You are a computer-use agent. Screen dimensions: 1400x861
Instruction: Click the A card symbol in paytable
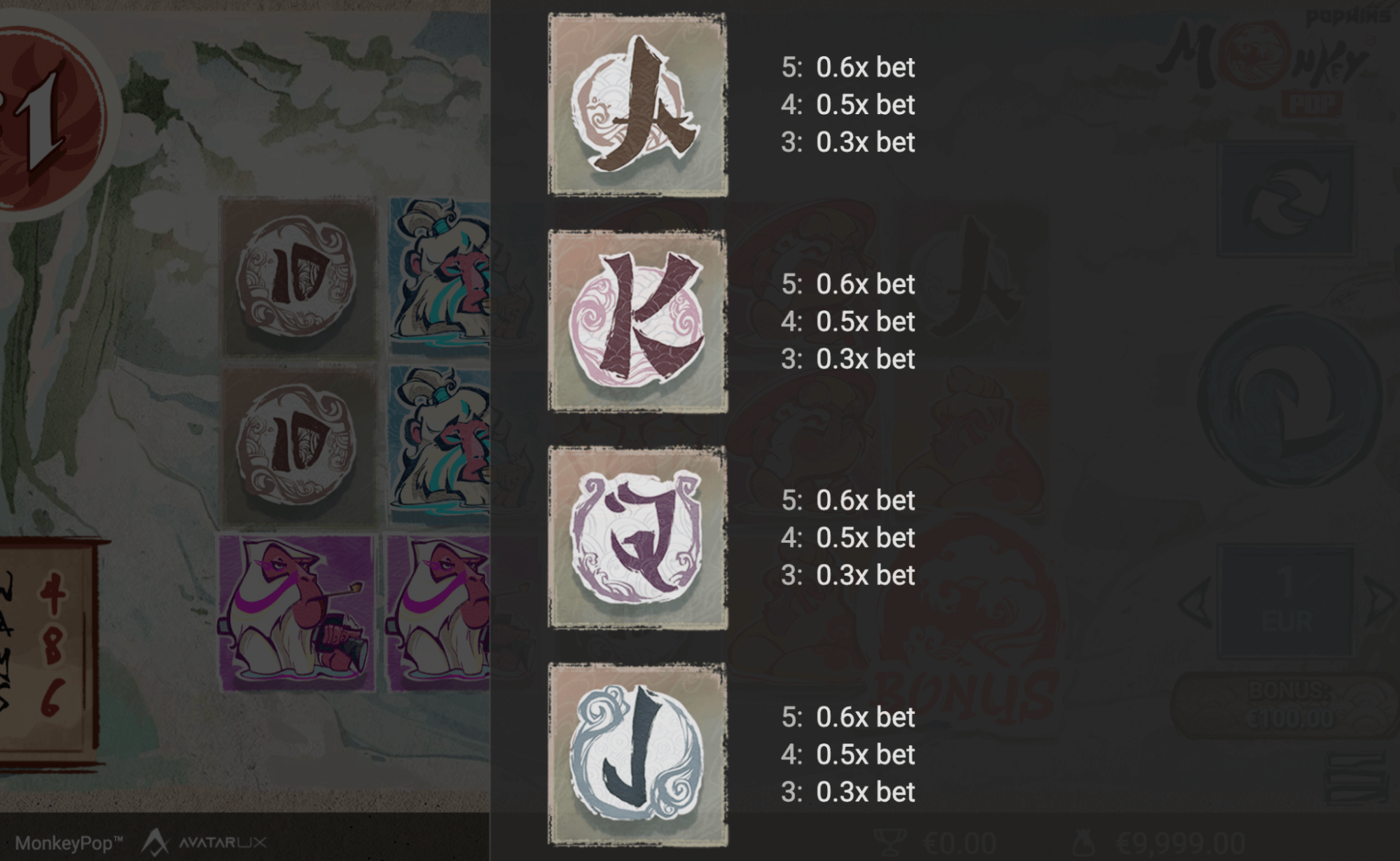pyautogui.click(x=637, y=104)
